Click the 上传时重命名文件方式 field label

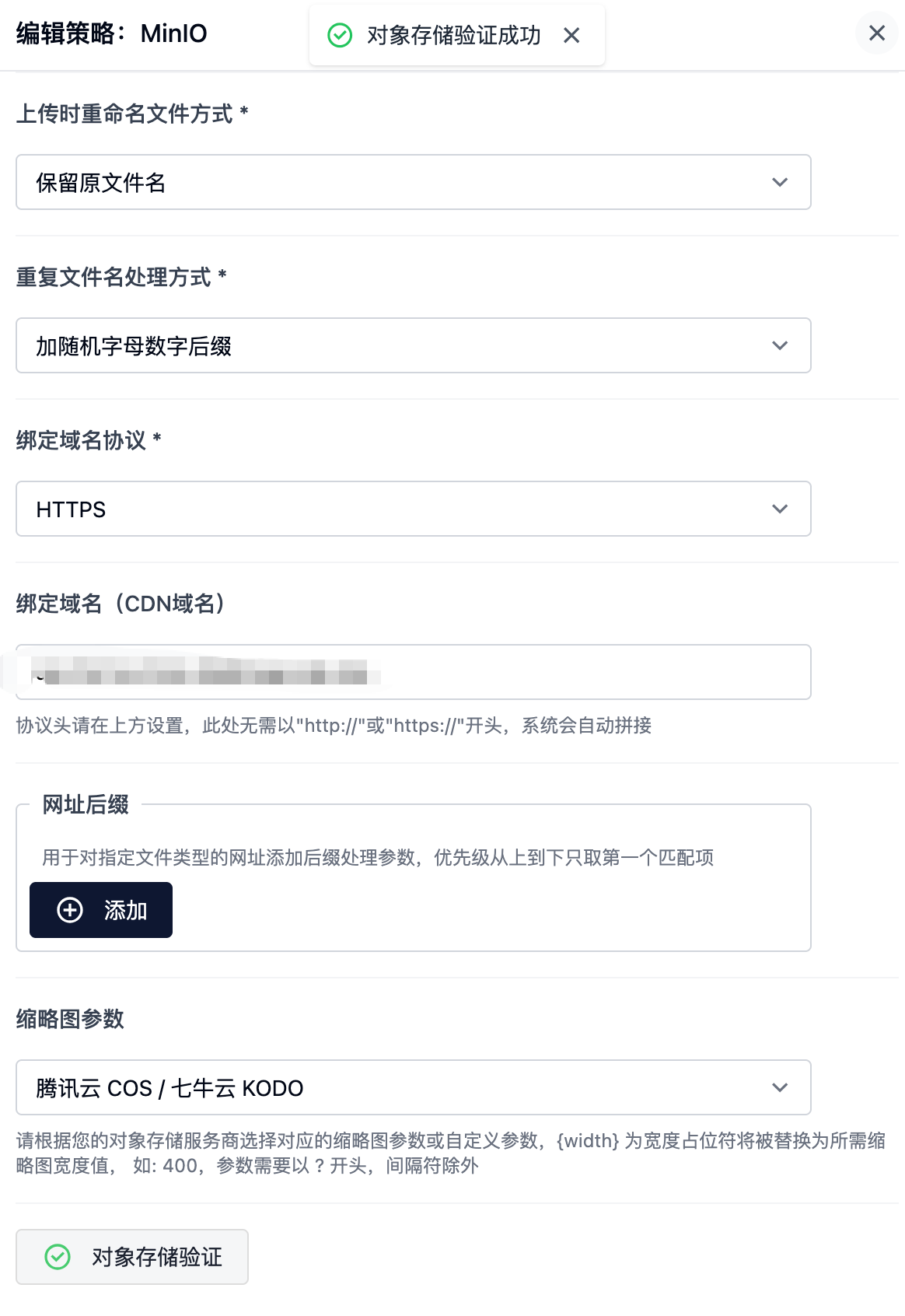pos(124,114)
